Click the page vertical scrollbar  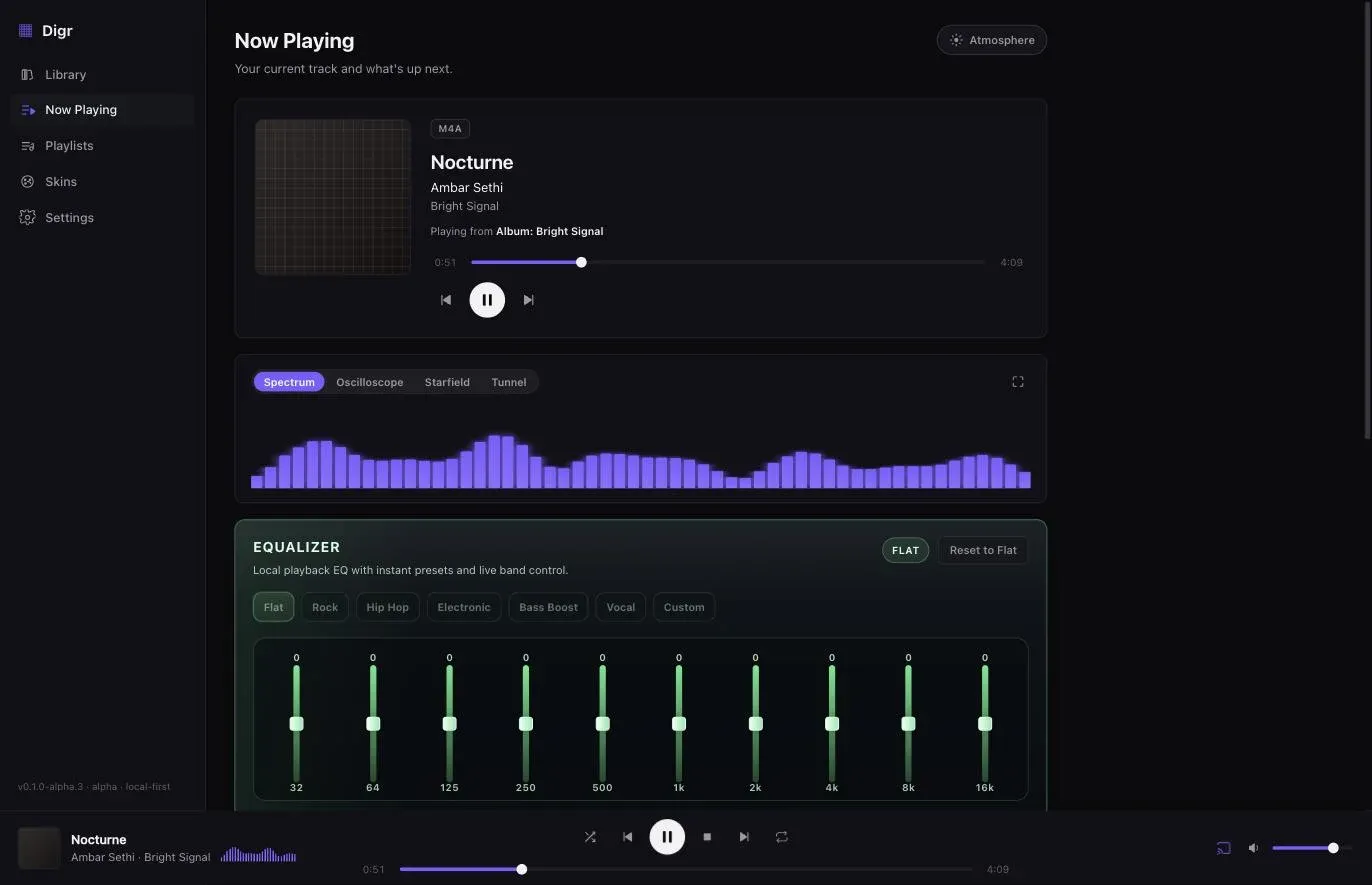1367,220
